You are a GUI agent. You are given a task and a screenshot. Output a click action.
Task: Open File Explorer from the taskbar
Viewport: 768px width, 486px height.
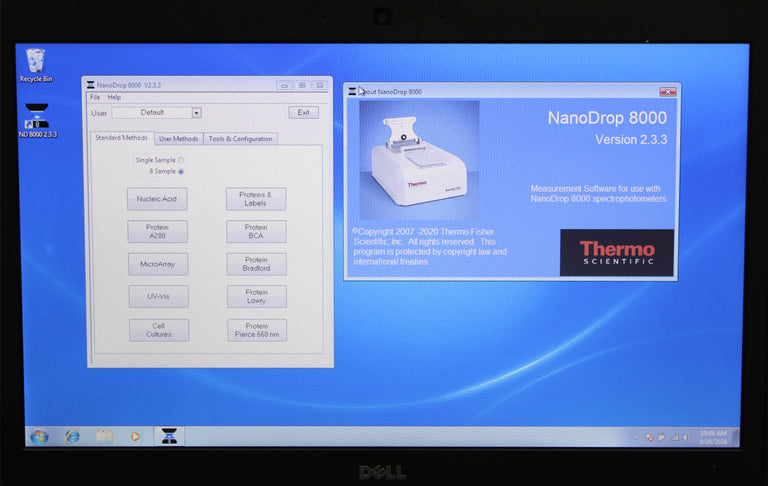[x=104, y=436]
